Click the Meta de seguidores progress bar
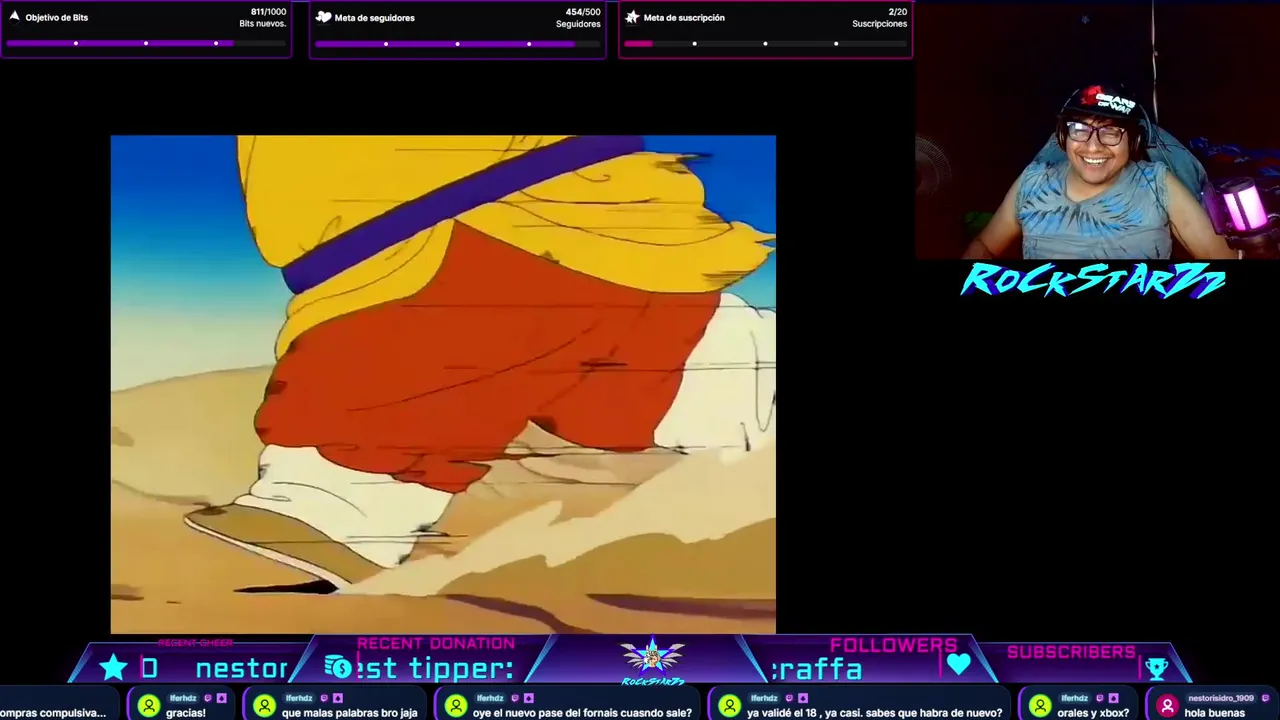The height and width of the screenshot is (720, 1280). point(457,43)
